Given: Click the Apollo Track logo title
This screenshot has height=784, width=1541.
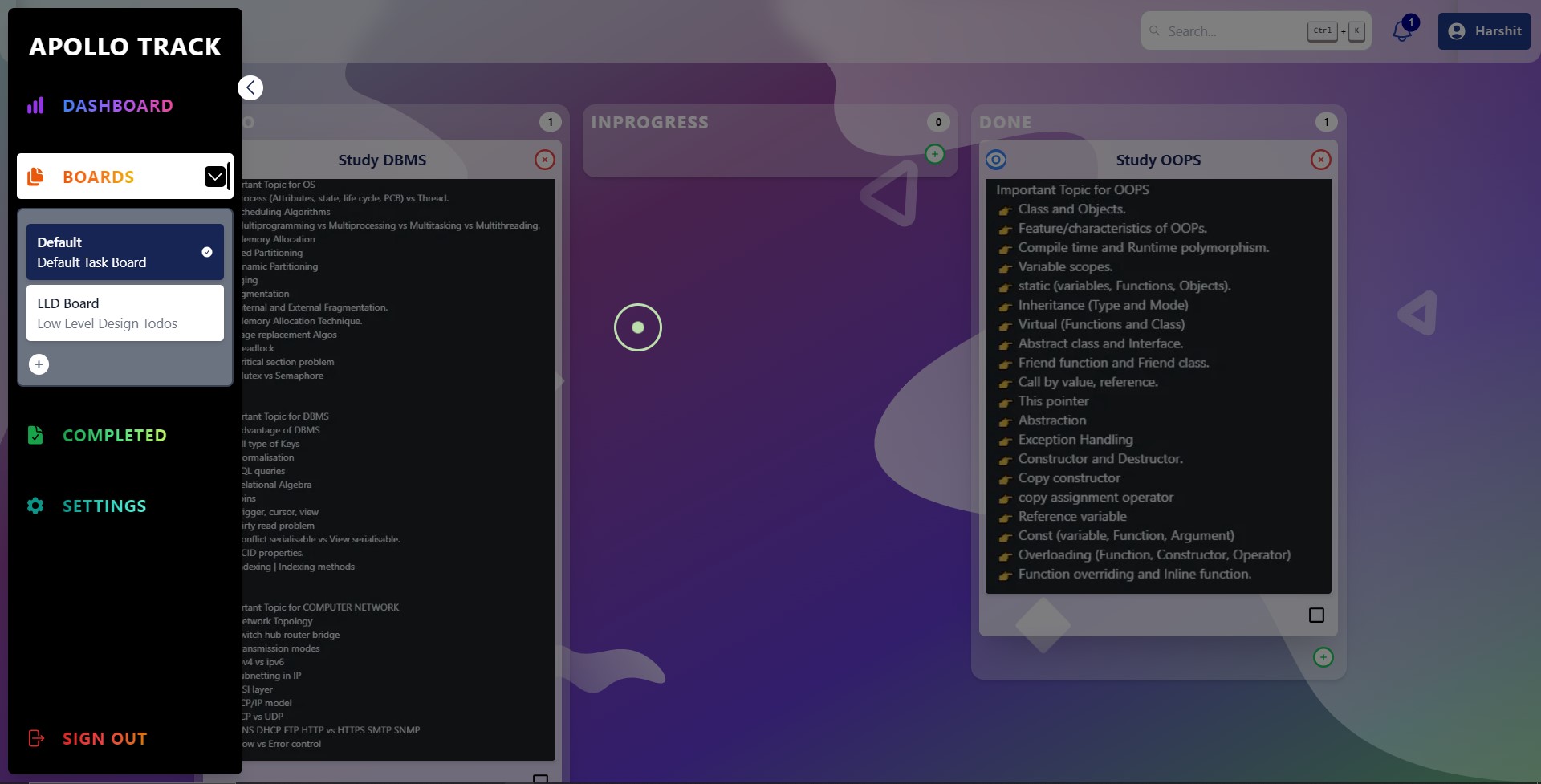Looking at the screenshot, I should (x=125, y=47).
